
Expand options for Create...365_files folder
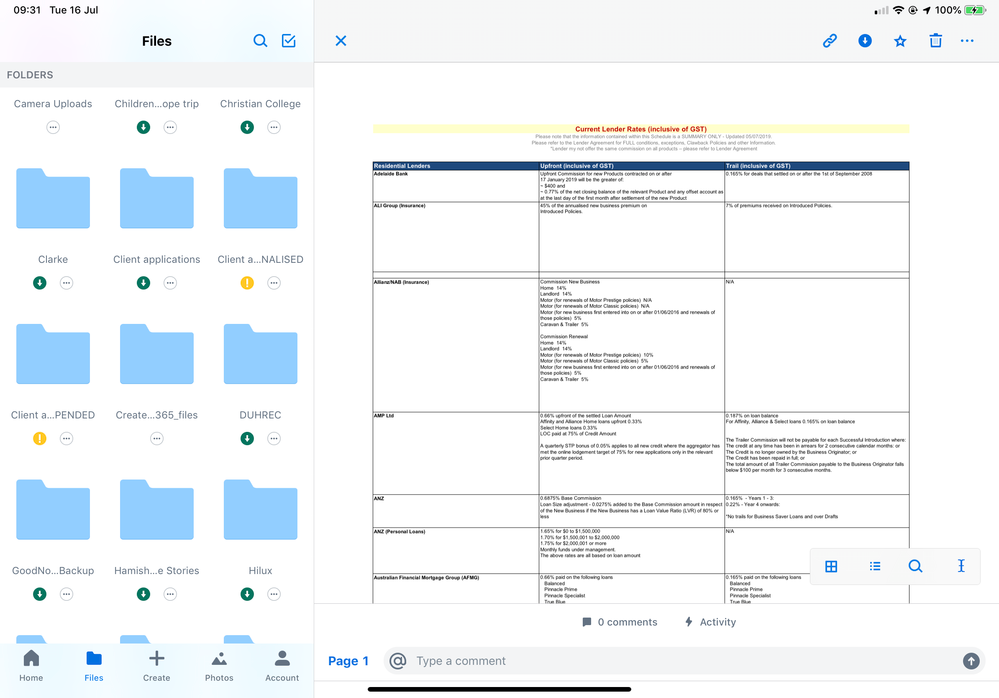coord(157,438)
